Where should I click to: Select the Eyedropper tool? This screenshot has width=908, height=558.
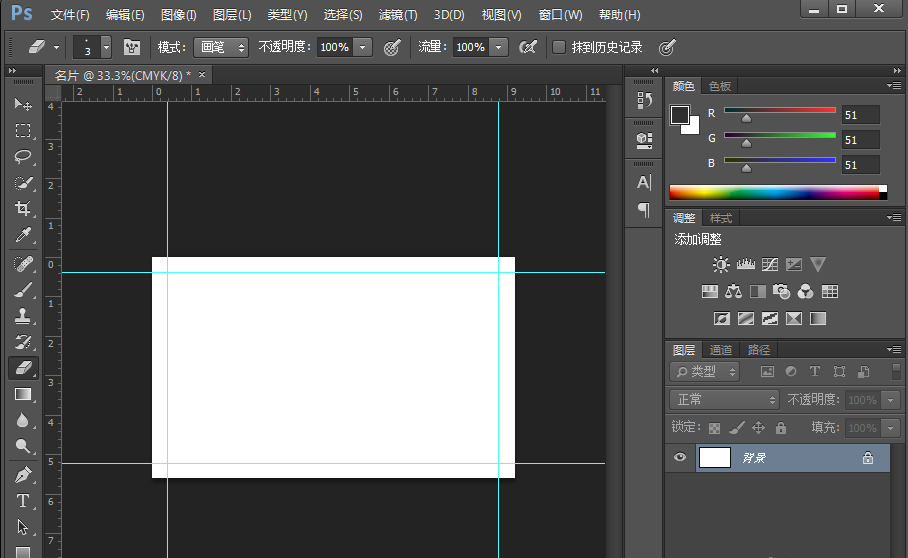pyautogui.click(x=23, y=235)
